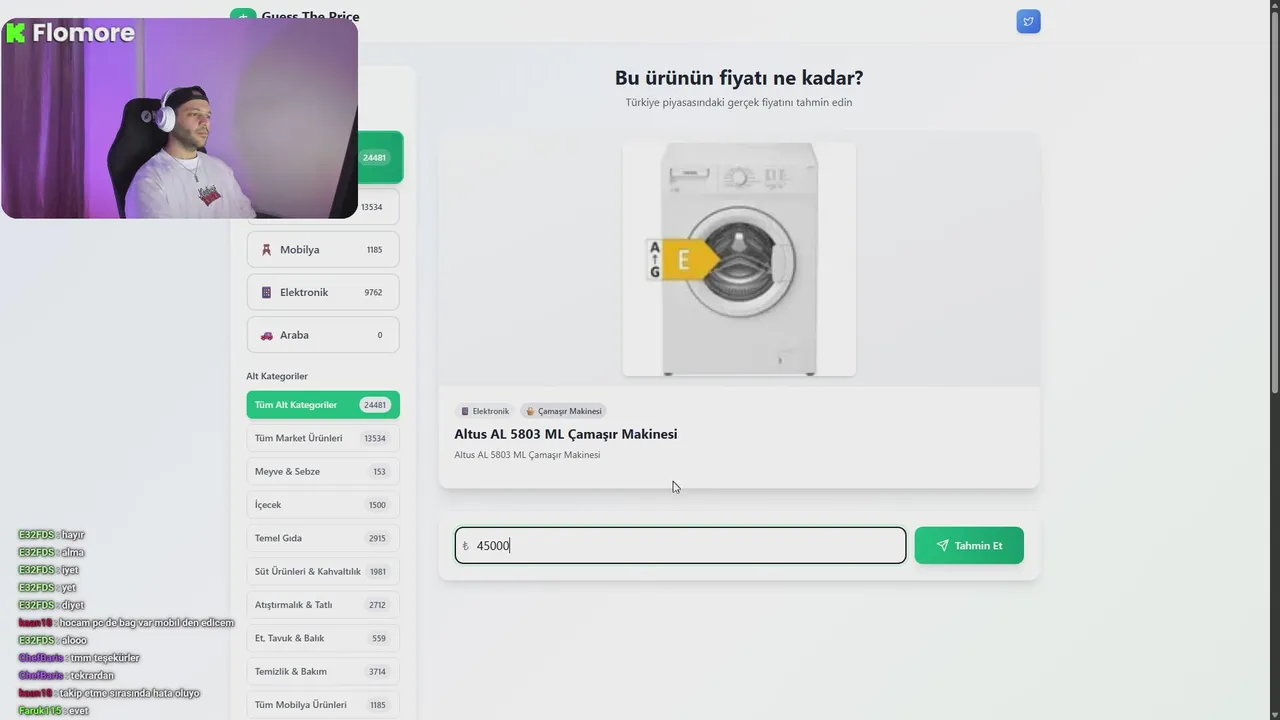Submit guess with Tahmin Et button
This screenshot has height=720, width=1280.
tap(969, 545)
